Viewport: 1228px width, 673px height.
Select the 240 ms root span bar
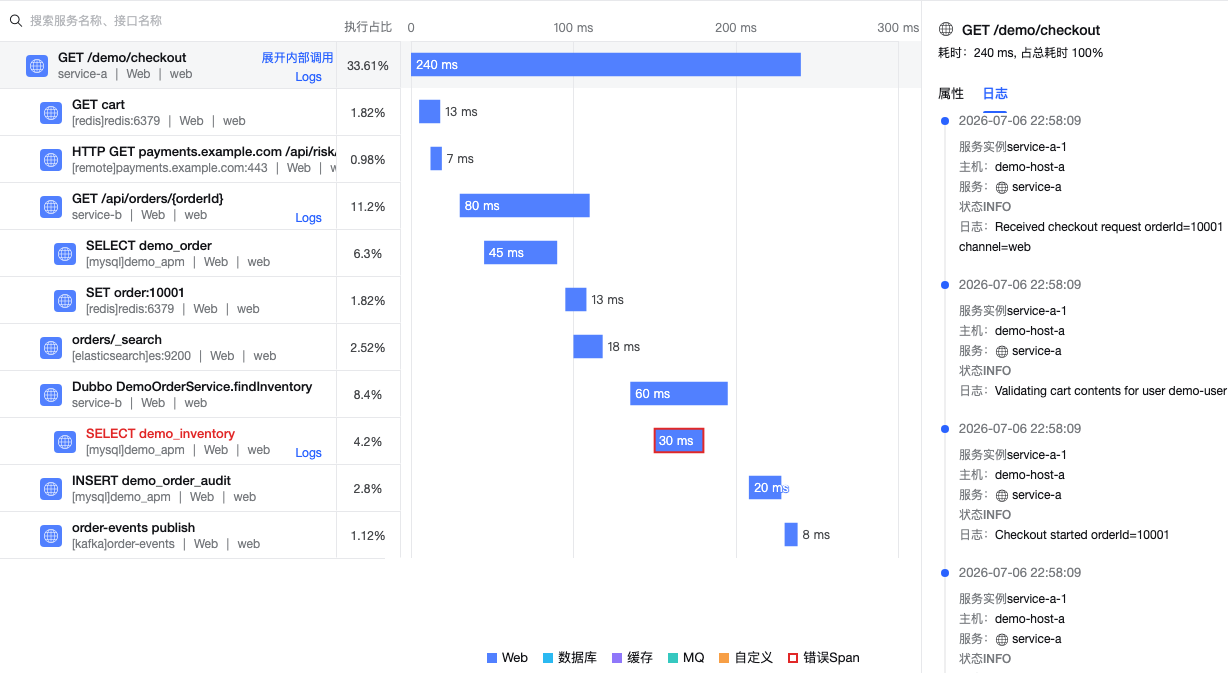coord(606,65)
